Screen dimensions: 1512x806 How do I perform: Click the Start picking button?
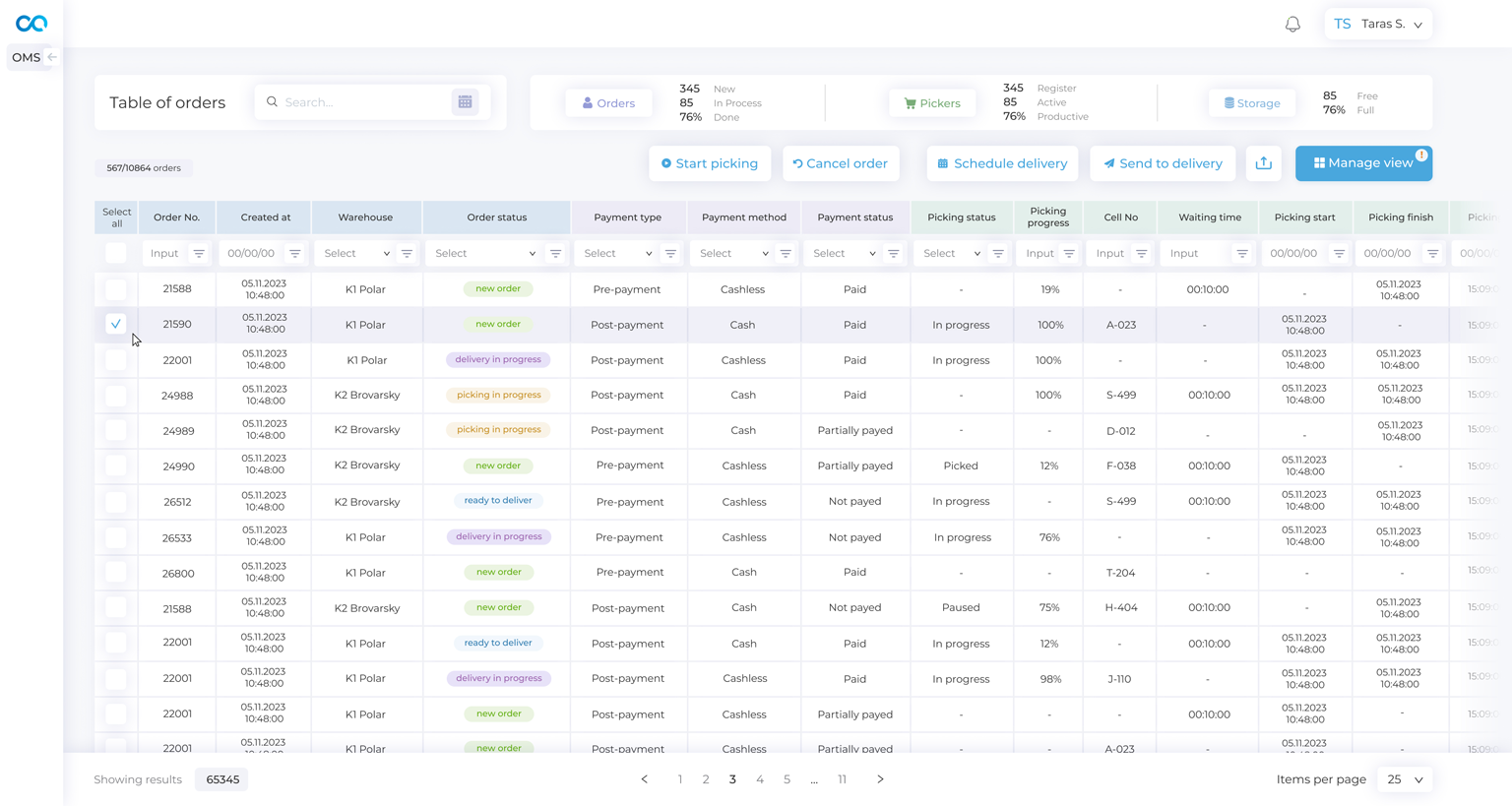(x=710, y=163)
